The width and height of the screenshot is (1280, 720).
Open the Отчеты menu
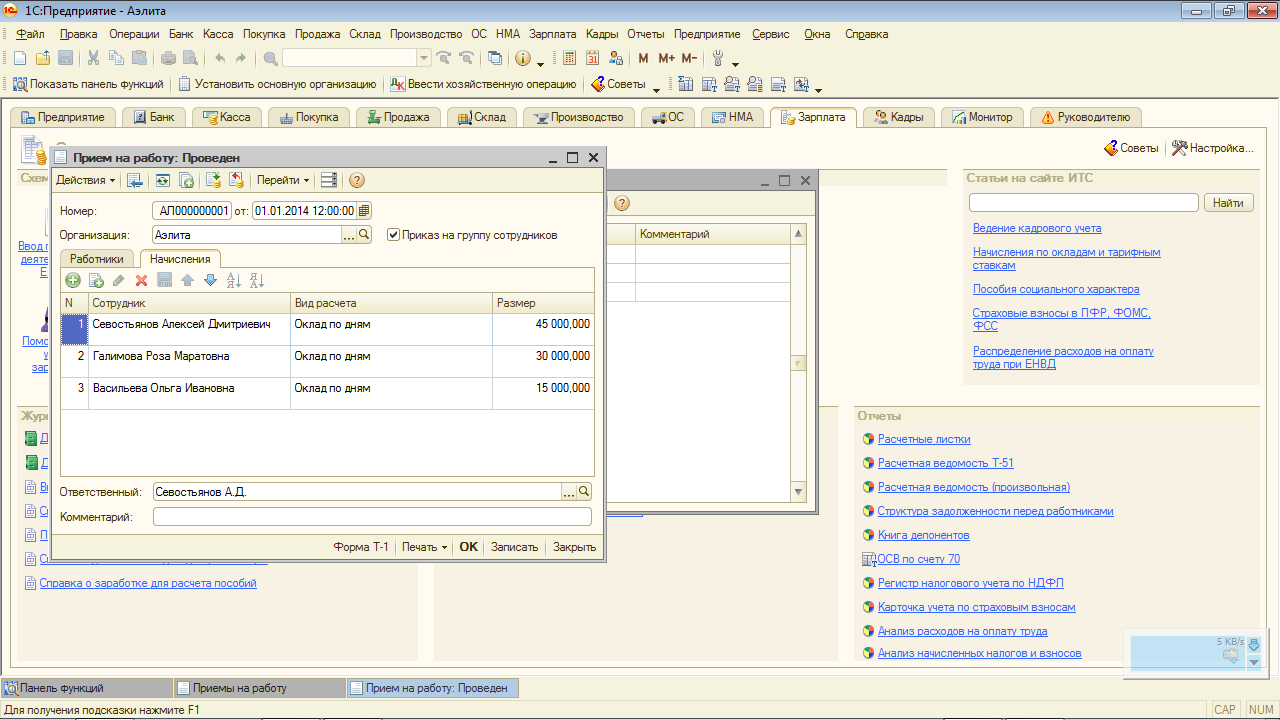(645, 34)
